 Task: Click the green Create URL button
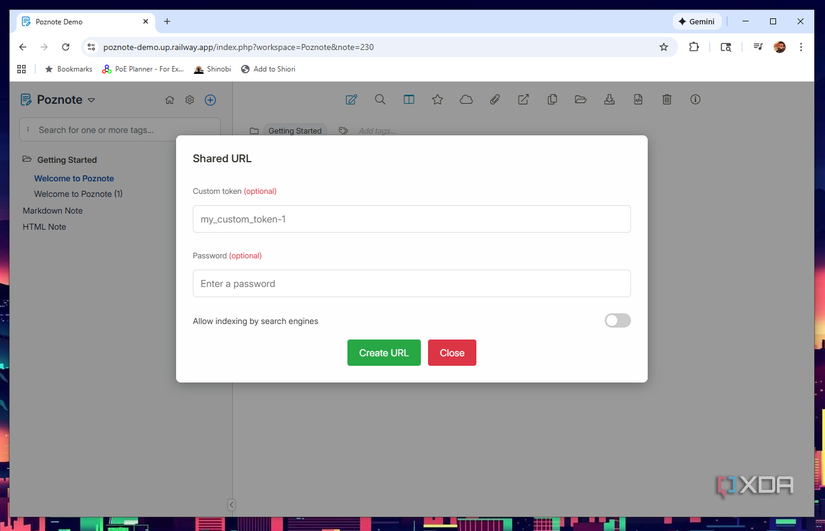point(384,353)
